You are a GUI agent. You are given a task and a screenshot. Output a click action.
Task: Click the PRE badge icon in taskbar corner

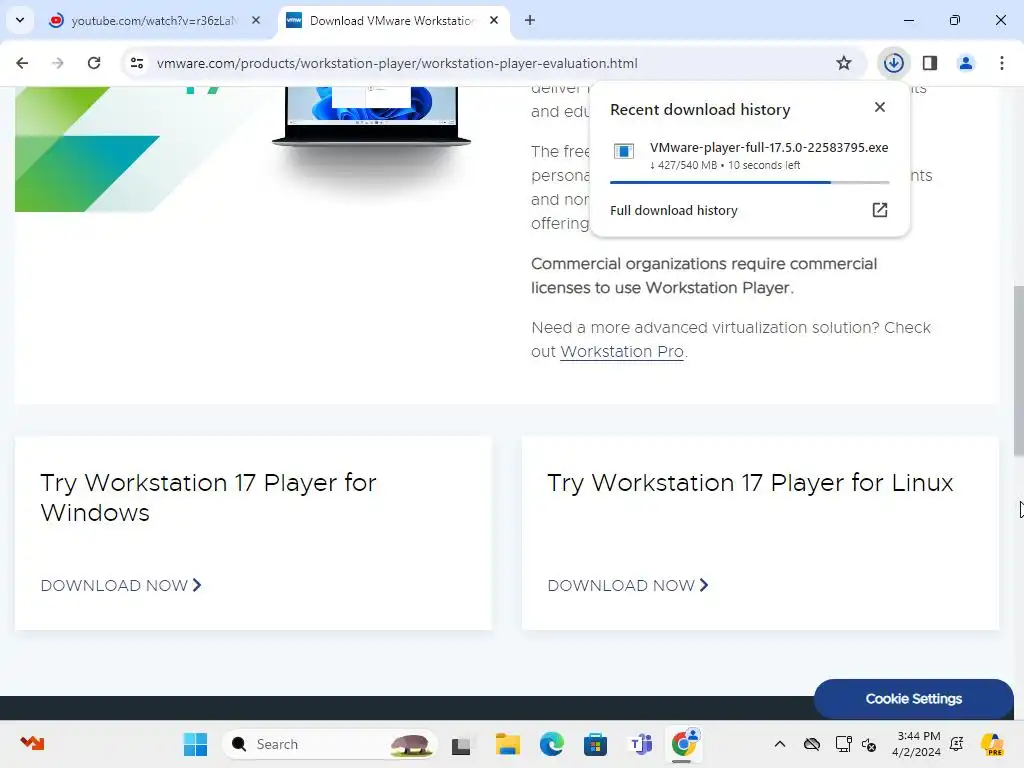click(992, 744)
